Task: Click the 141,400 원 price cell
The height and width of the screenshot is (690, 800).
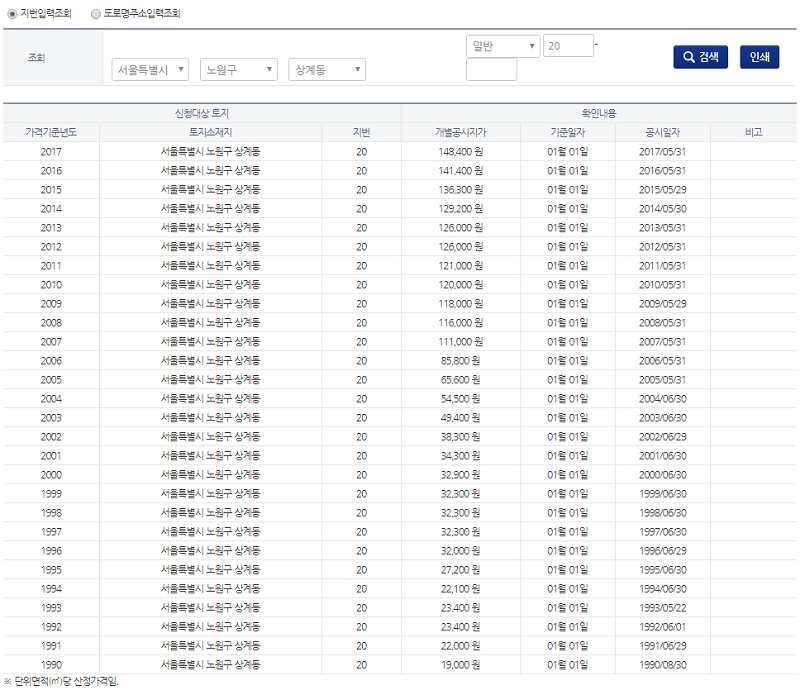Action: coord(461,170)
